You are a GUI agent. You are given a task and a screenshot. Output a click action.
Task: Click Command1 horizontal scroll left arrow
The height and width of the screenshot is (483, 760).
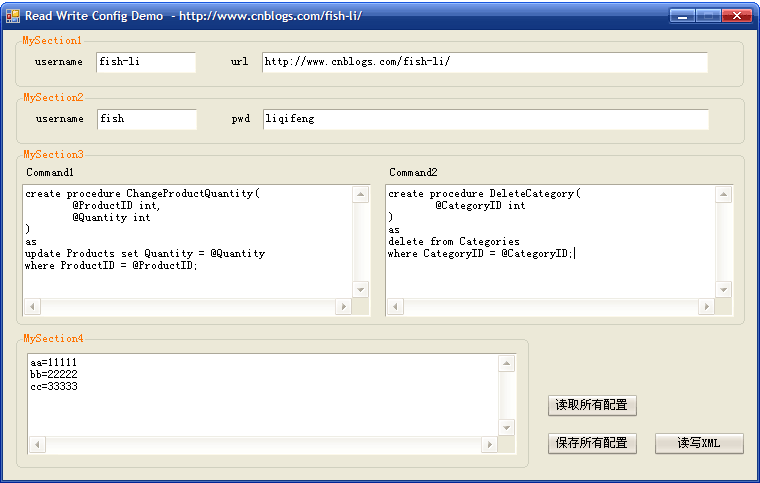tap(33, 306)
